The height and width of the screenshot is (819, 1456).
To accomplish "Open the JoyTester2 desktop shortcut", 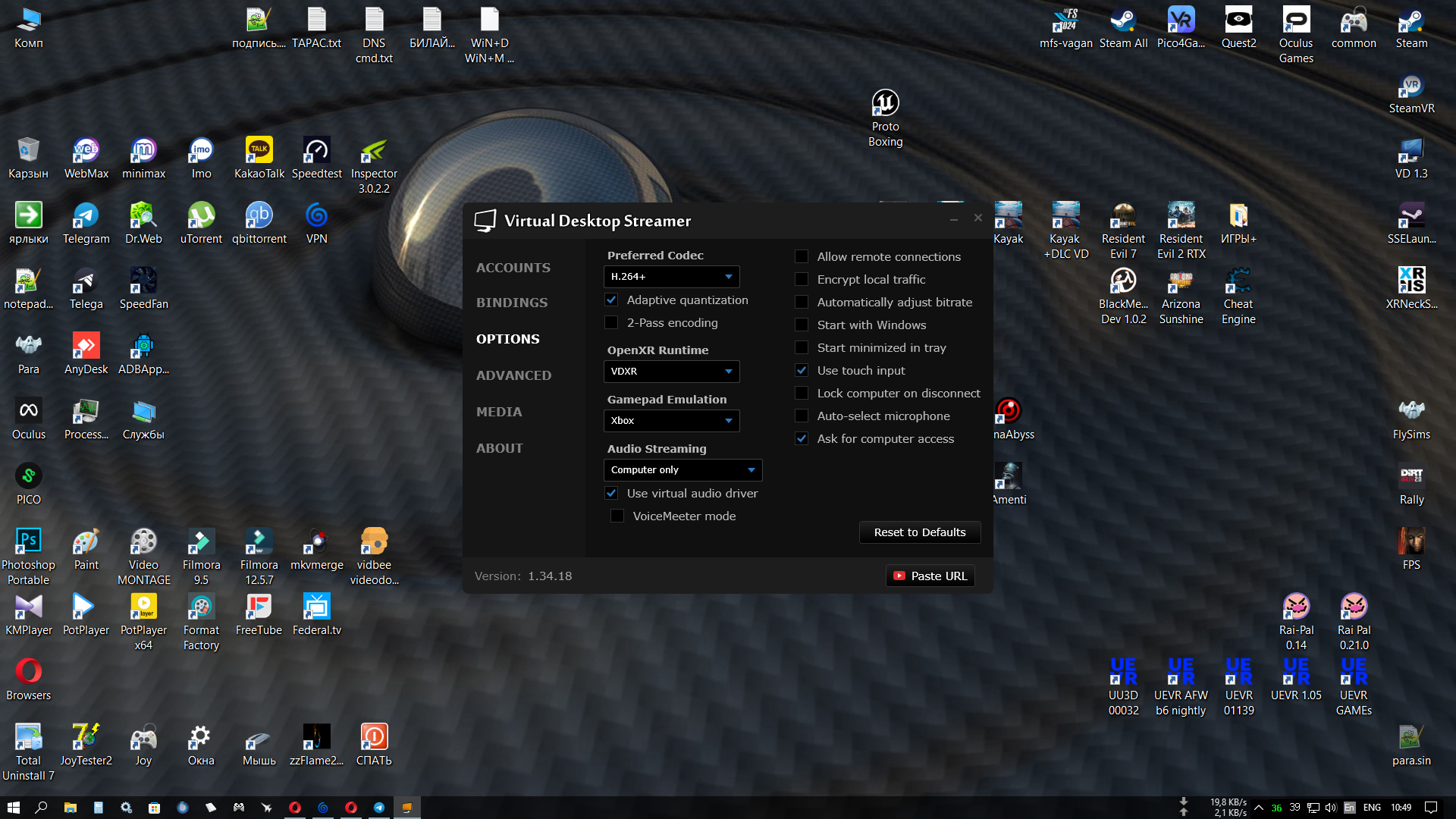I will [x=86, y=745].
